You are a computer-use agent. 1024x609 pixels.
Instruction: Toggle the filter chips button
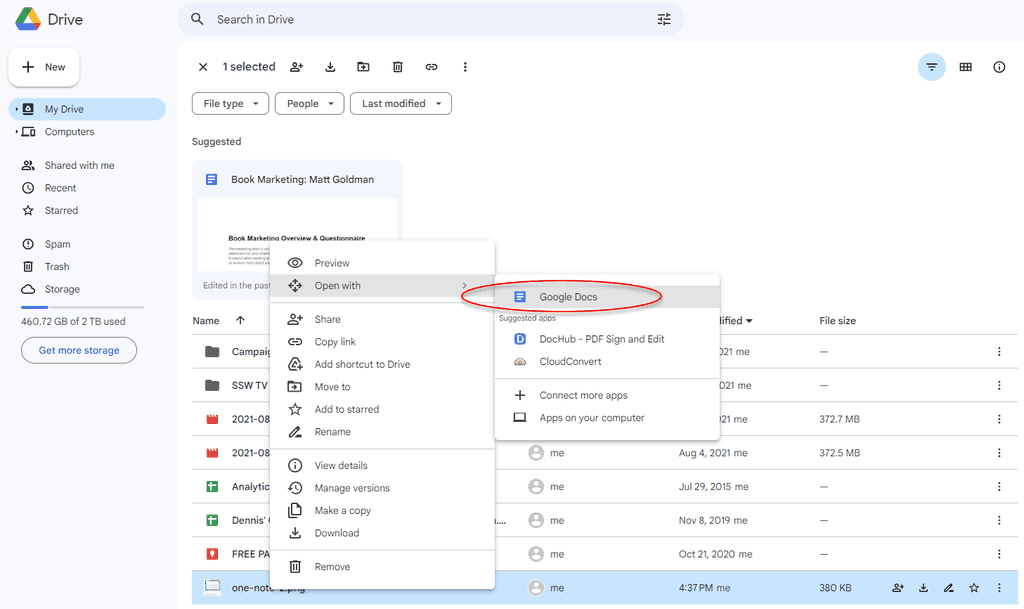click(x=931, y=67)
